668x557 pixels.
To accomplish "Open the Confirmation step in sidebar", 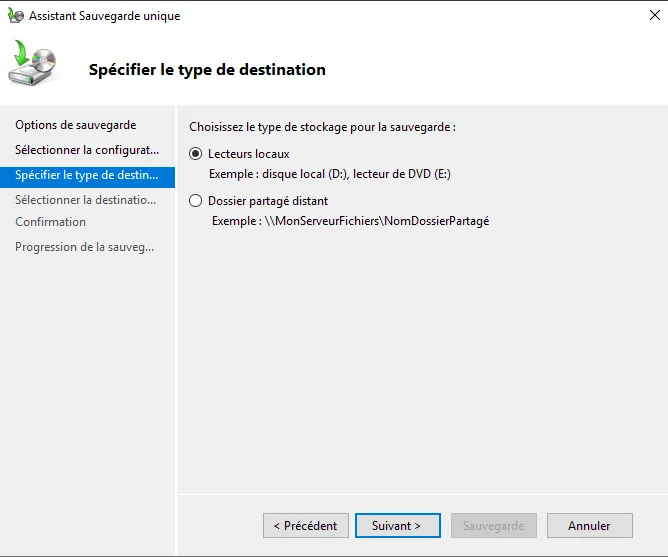I will click(51, 222).
